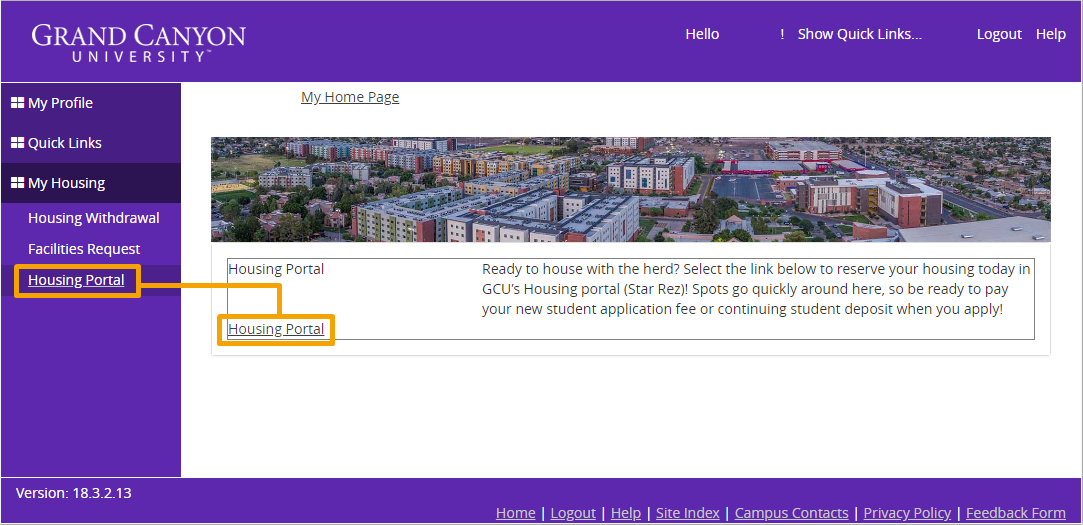View the Privacy Policy footer link
This screenshot has height=525, width=1083.
click(x=908, y=513)
